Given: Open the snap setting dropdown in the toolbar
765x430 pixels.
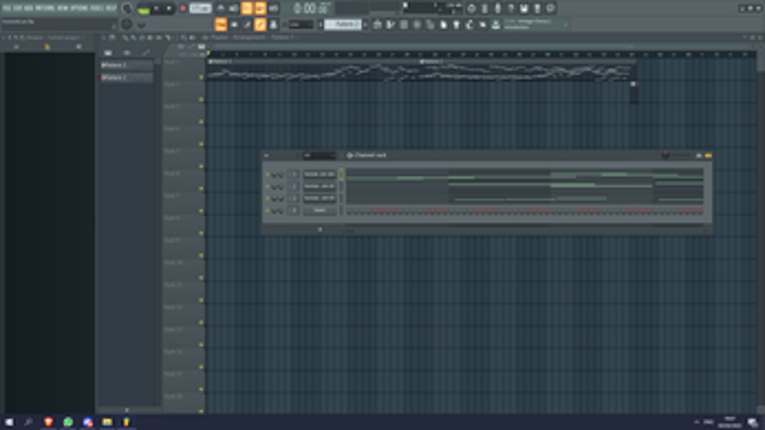Looking at the screenshot, I should (x=301, y=24).
